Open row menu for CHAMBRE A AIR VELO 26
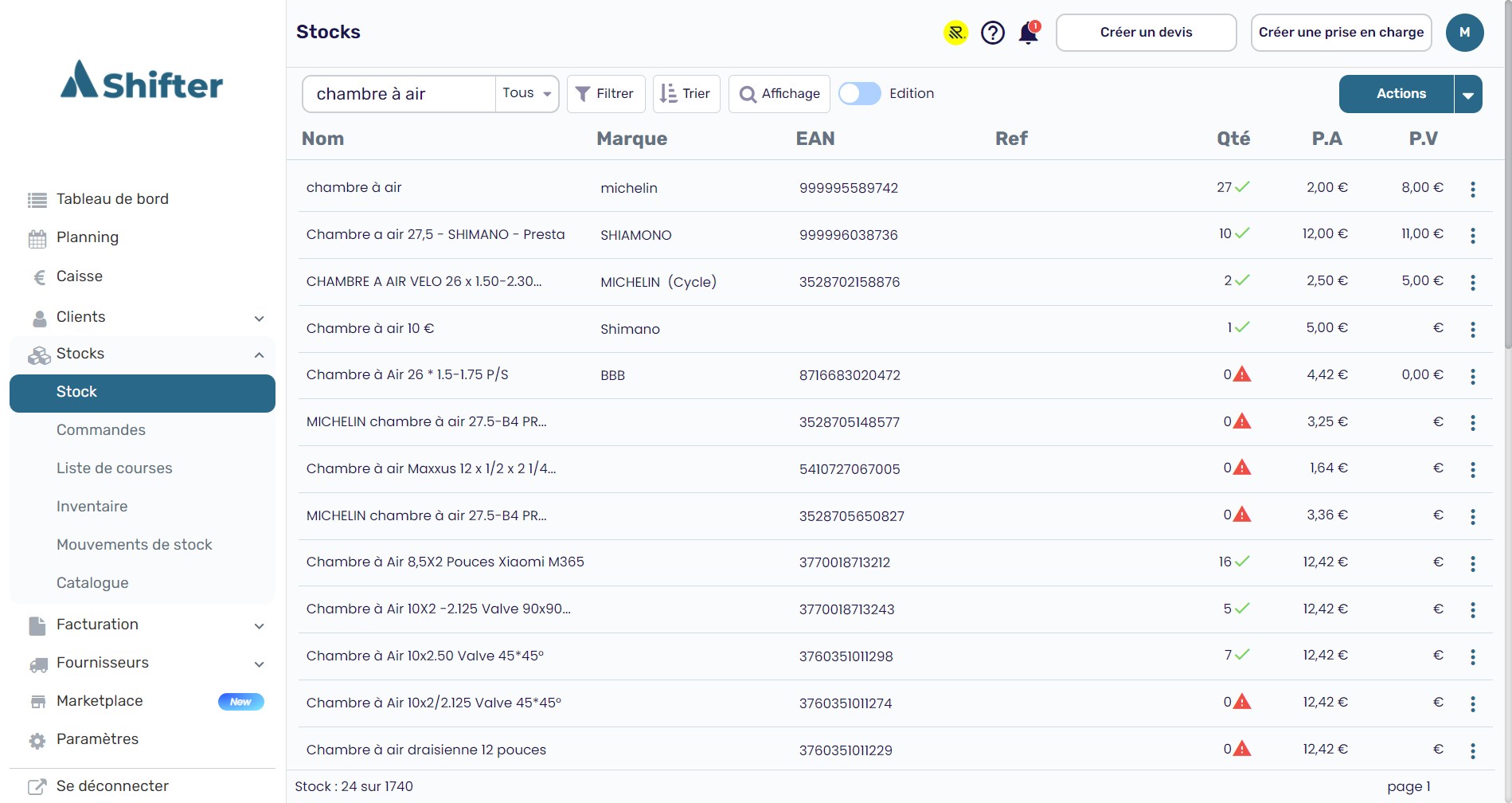Image resolution: width=1512 pixels, height=803 pixels. coord(1472,283)
